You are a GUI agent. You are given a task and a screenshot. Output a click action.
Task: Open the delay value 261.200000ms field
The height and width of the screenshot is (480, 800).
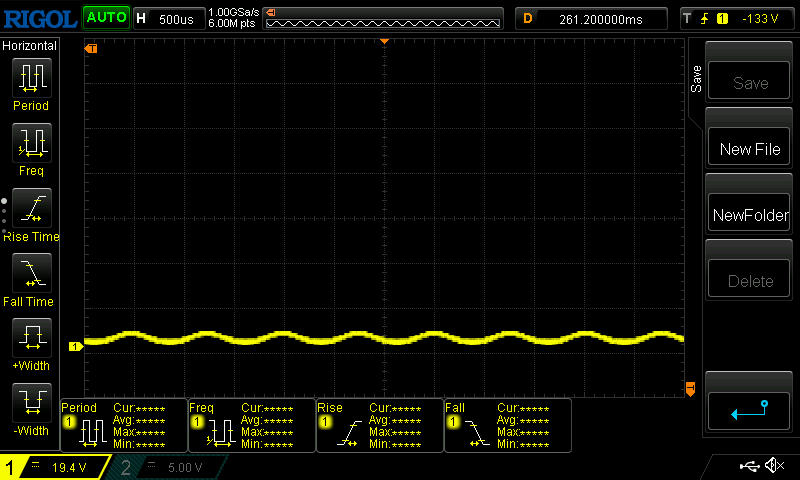(592, 18)
